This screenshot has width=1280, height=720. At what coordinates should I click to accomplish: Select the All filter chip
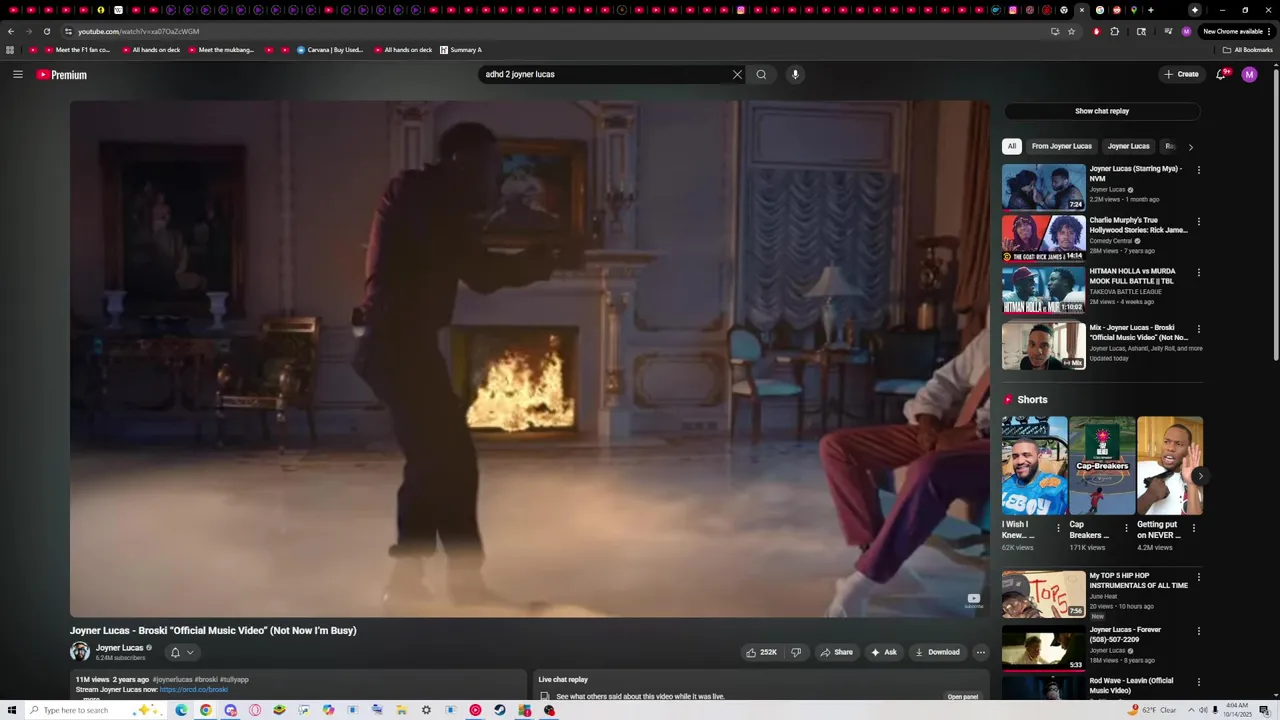coord(1011,146)
